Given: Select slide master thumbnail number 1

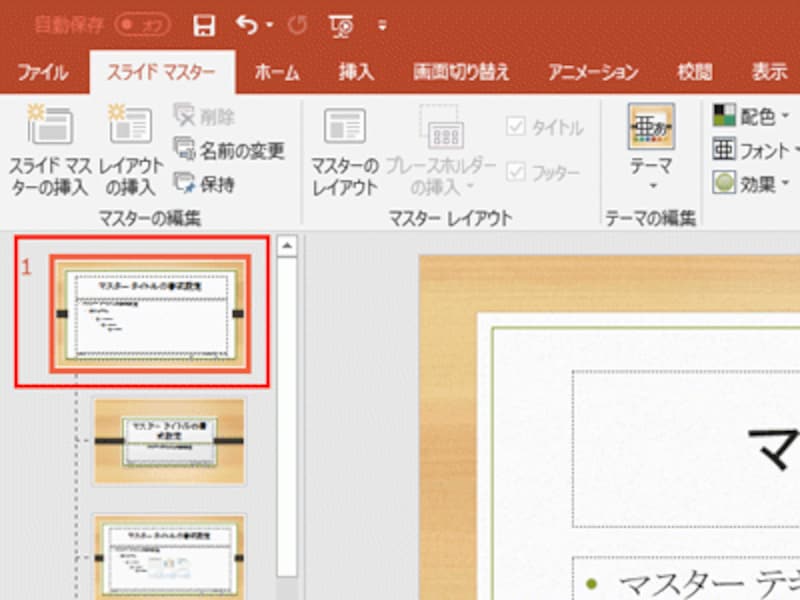Looking at the screenshot, I should click(x=151, y=314).
